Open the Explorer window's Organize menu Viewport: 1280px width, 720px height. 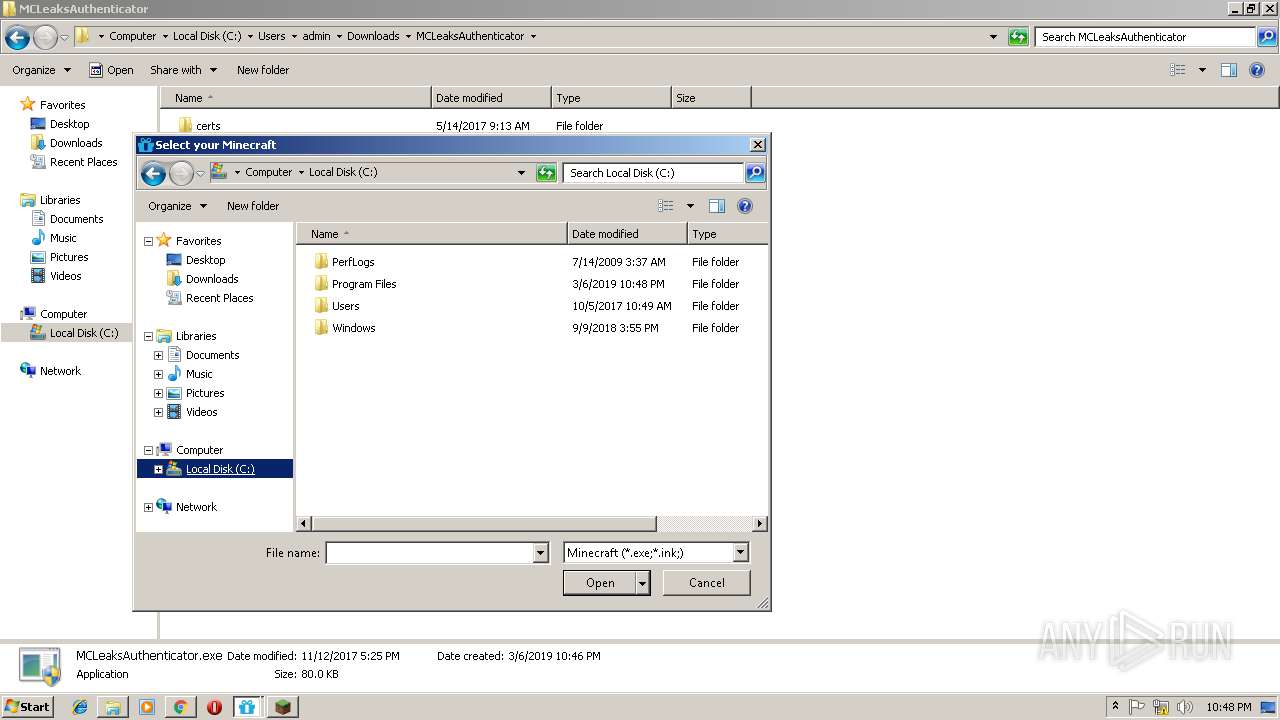[x=41, y=70]
